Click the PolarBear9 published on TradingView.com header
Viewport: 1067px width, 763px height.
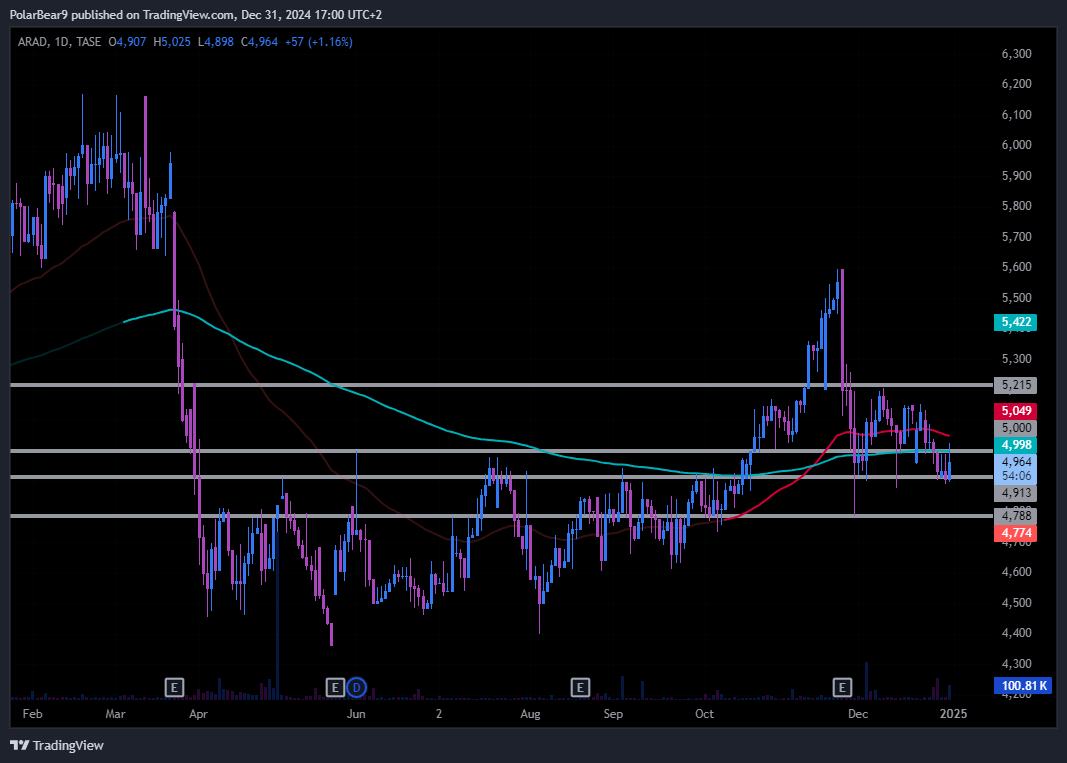tap(196, 14)
